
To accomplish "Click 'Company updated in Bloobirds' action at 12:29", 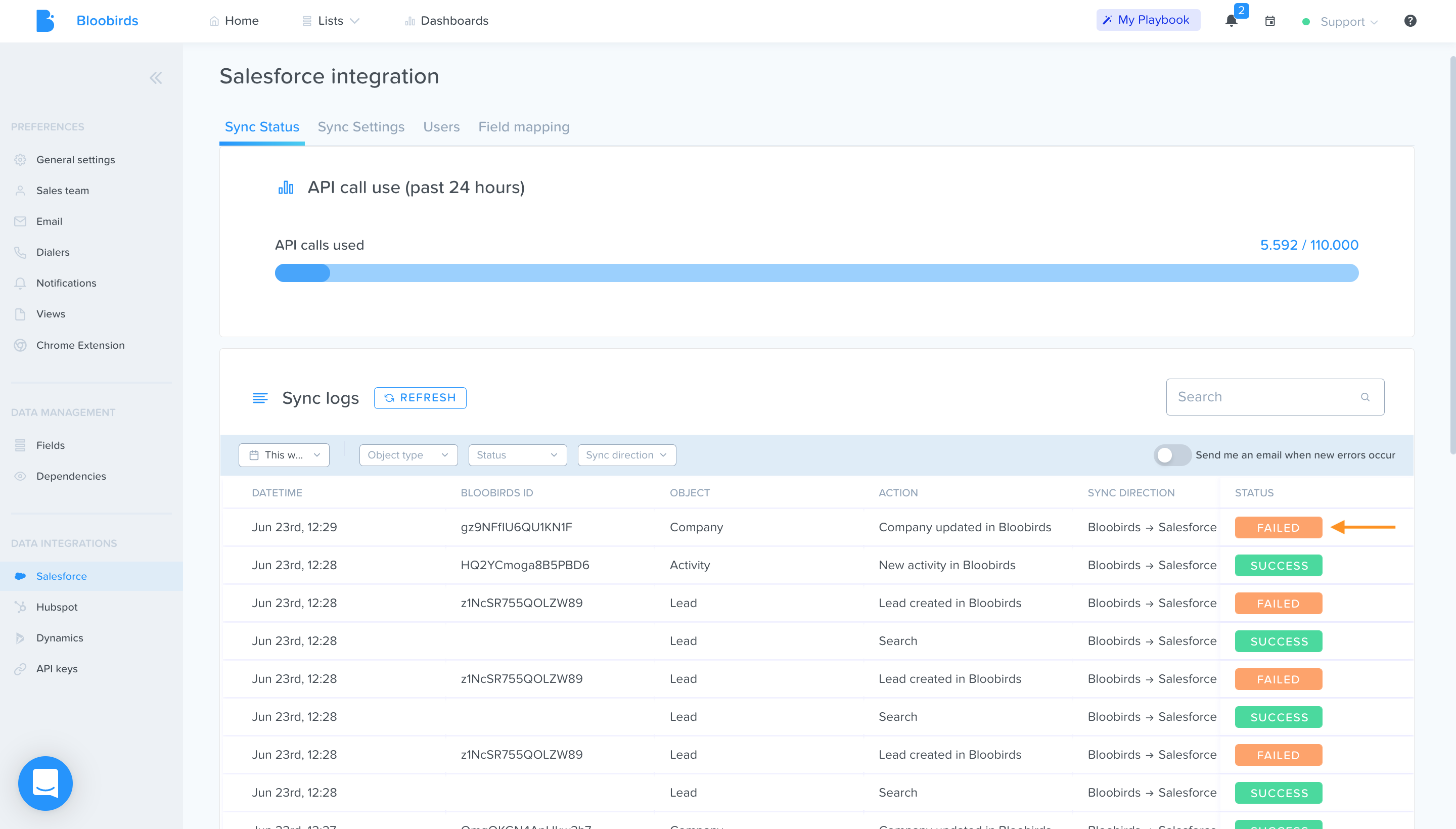I will click(x=965, y=527).
